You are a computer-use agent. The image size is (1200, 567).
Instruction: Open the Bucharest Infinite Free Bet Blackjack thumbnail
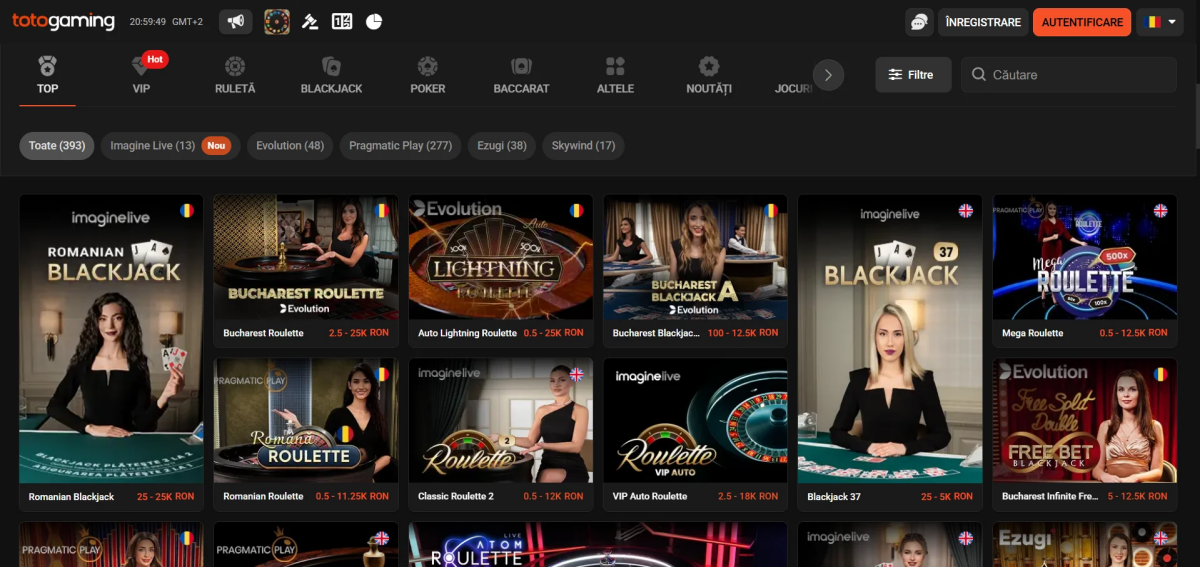click(1085, 421)
